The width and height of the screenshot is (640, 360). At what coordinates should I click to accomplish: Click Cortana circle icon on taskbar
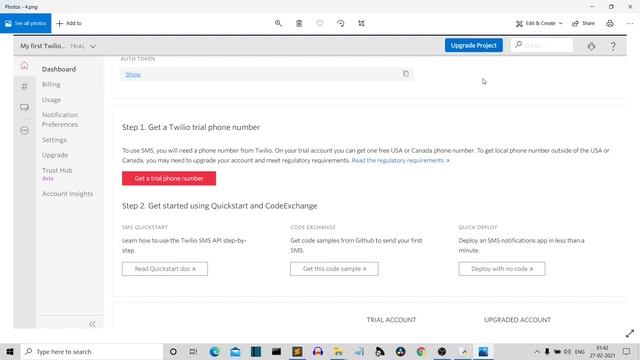[x=173, y=351]
